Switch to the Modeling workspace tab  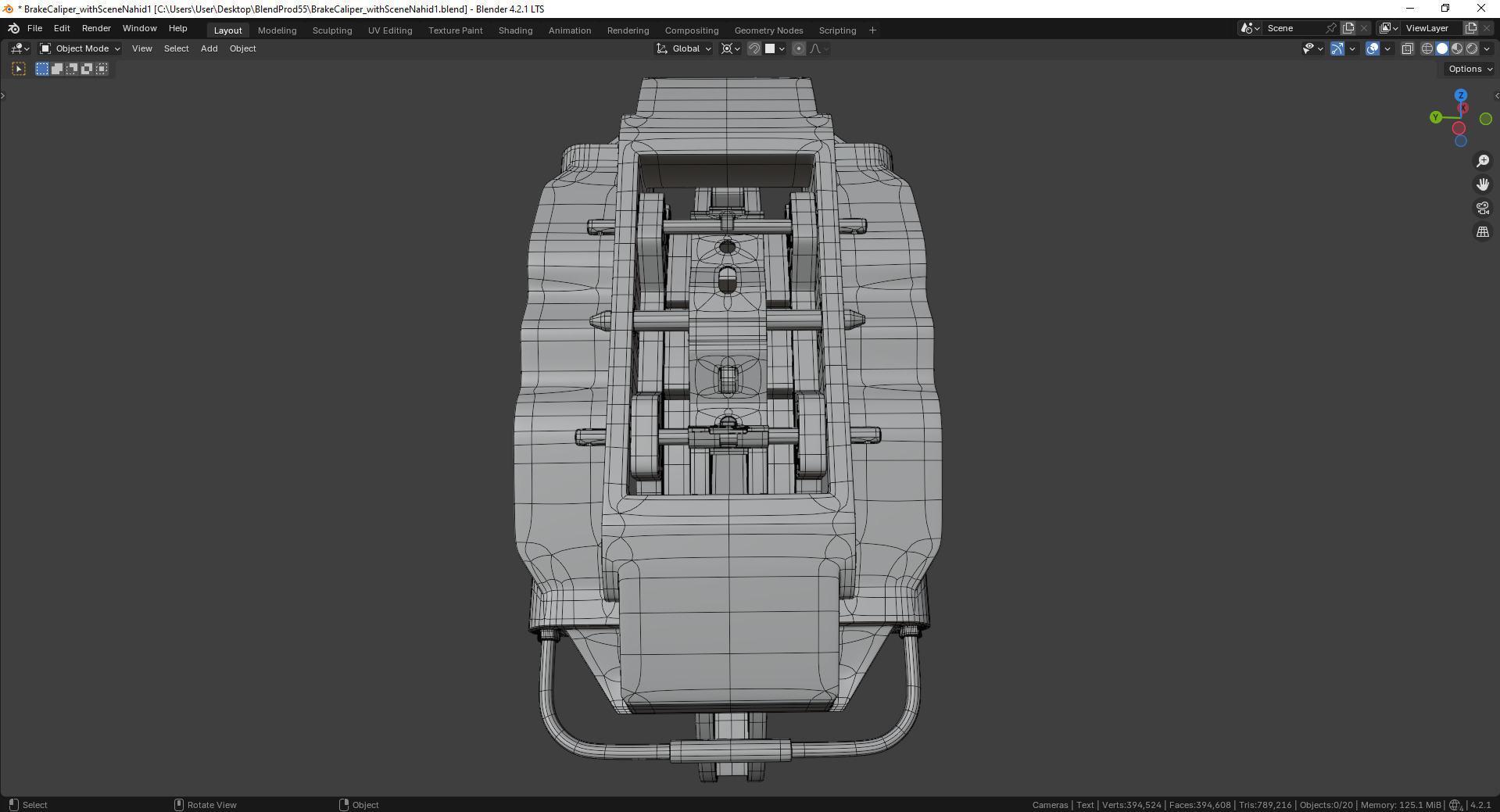point(277,30)
